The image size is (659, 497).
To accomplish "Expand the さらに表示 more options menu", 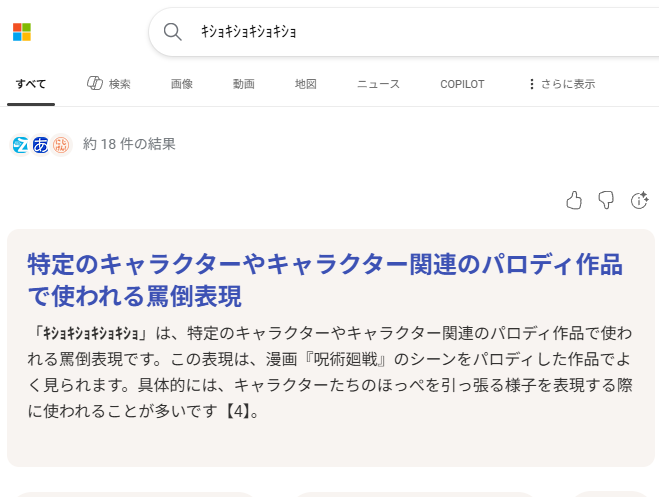I will pos(561,84).
